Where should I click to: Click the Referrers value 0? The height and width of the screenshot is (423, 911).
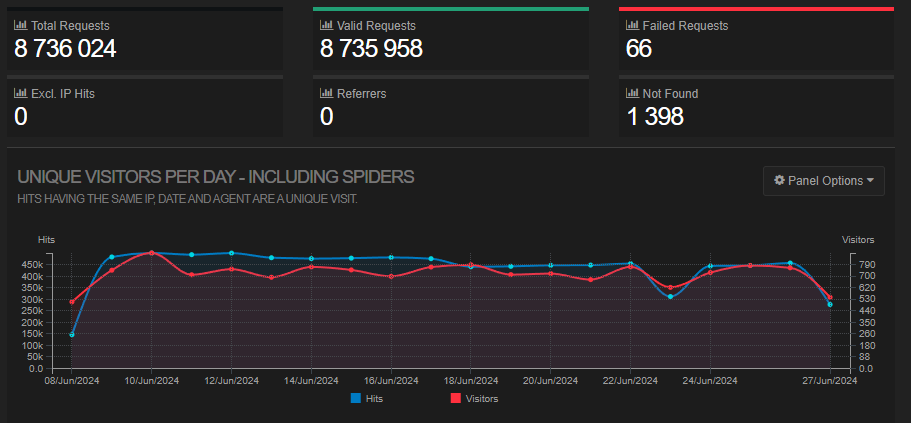(x=327, y=117)
